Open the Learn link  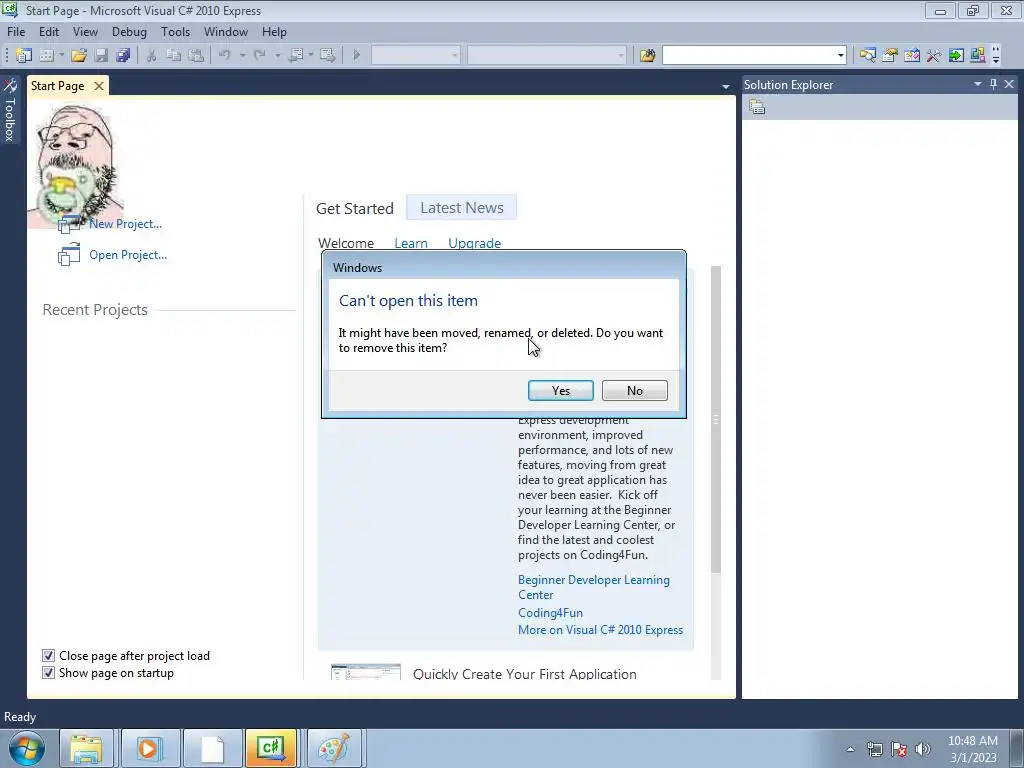pos(411,243)
